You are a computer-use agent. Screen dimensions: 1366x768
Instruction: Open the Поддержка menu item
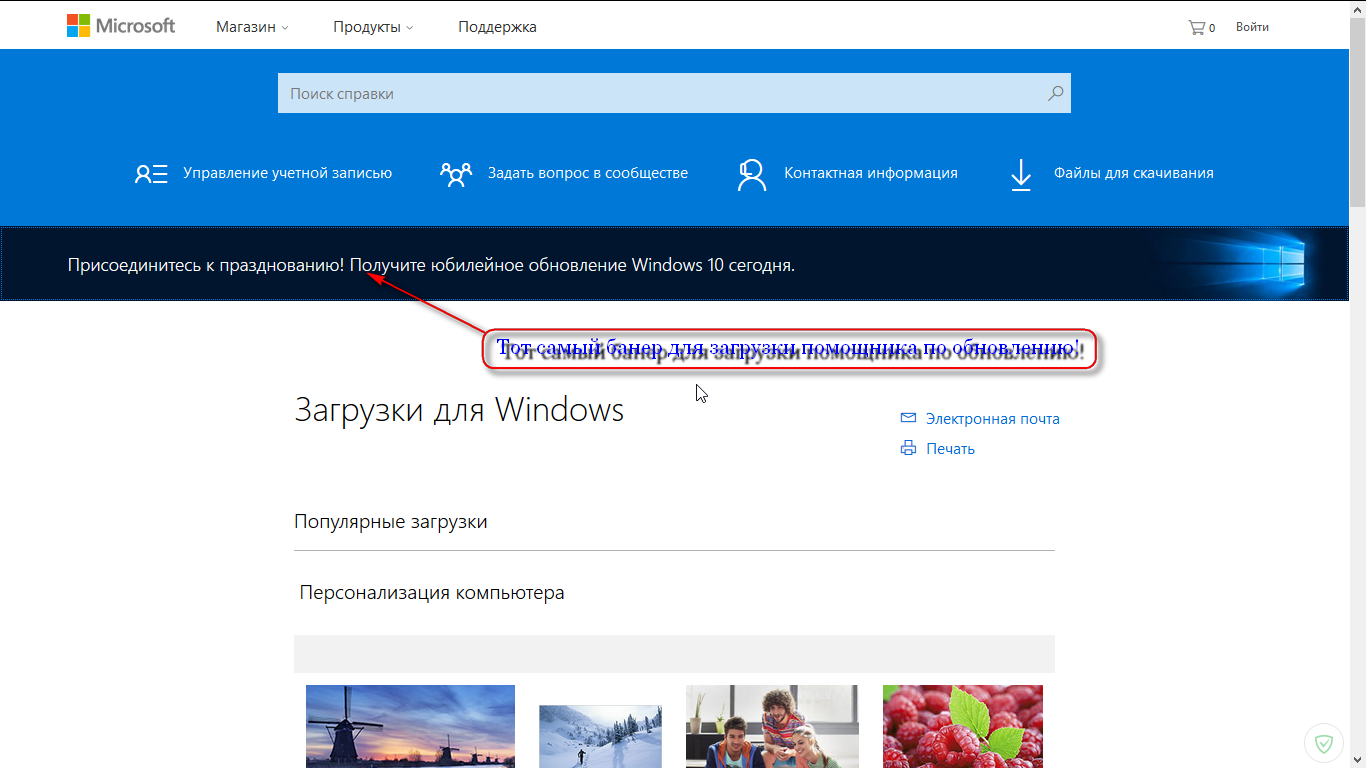point(497,27)
